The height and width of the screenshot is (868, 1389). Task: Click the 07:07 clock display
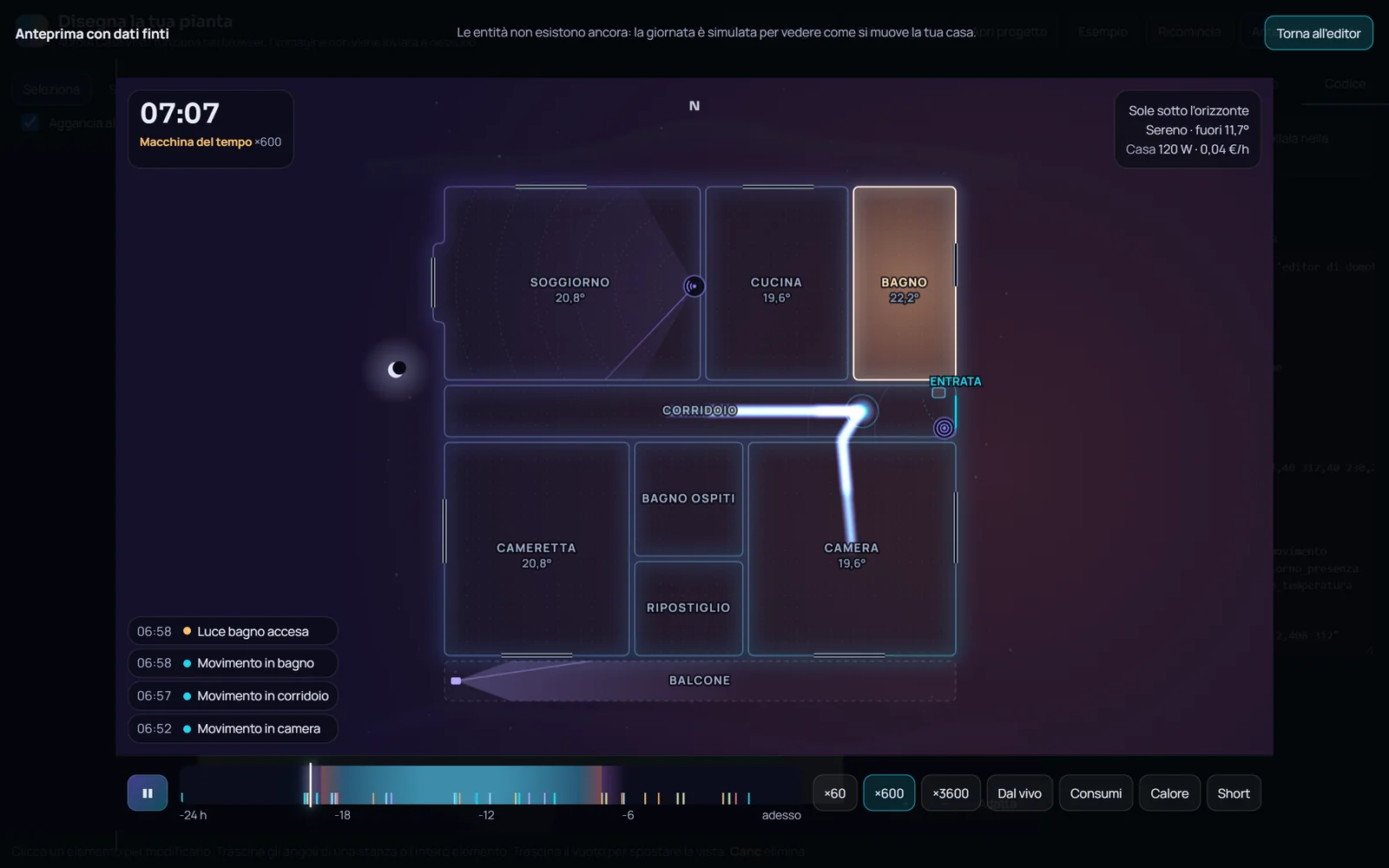180,113
